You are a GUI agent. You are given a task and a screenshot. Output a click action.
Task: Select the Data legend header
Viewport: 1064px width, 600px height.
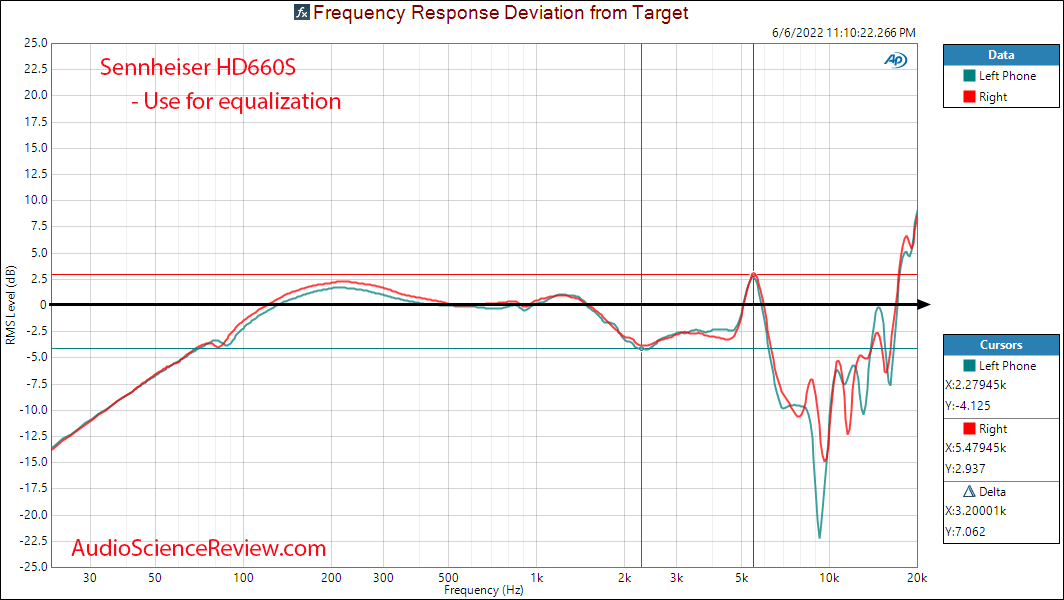coord(1001,55)
